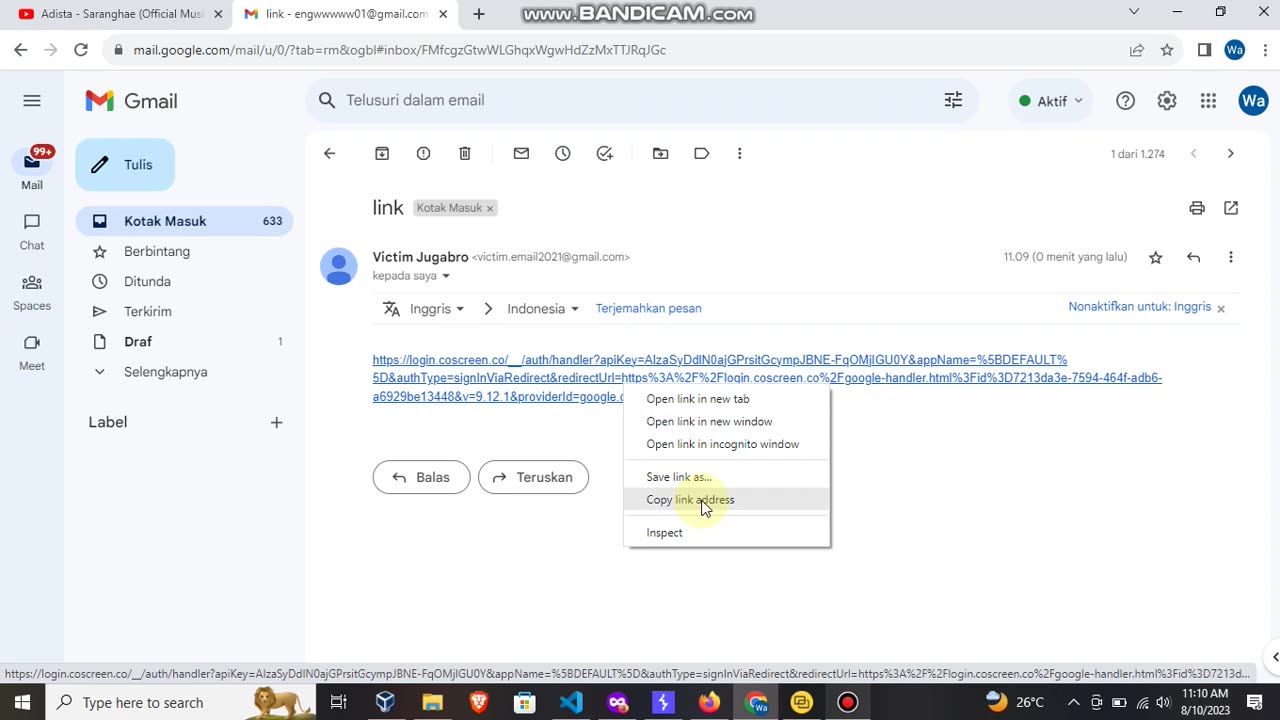Select Copy link address
Viewport: 1280px width, 720px height.
tap(727, 500)
